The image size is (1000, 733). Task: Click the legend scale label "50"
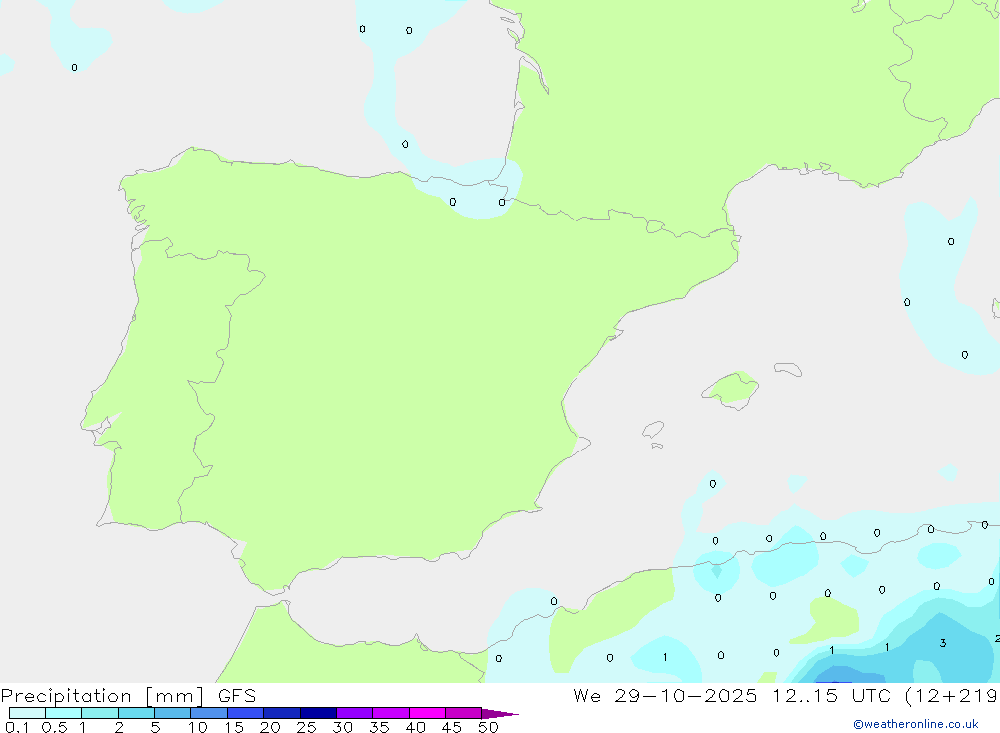(489, 727)
